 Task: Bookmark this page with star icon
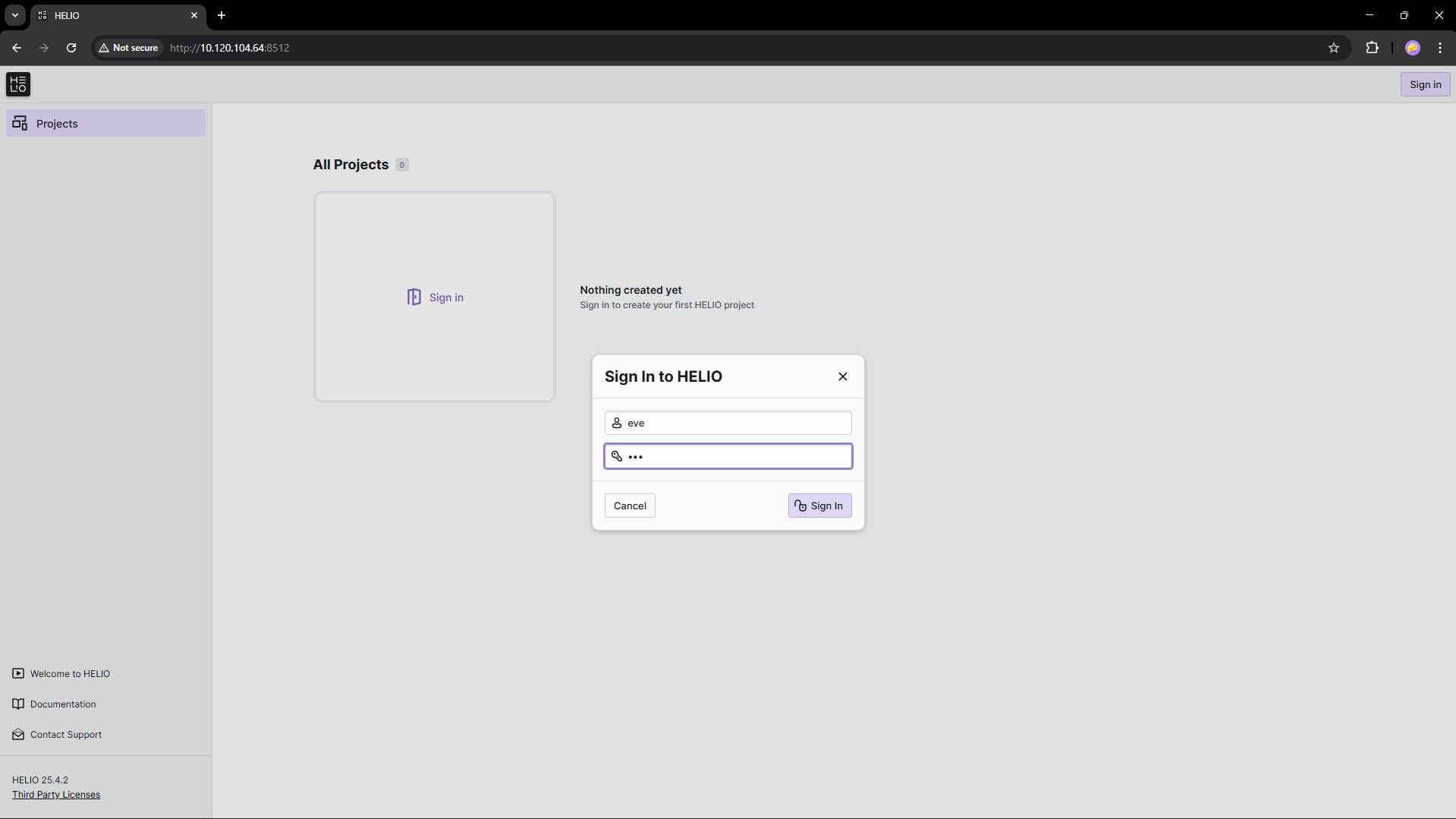1334,48
